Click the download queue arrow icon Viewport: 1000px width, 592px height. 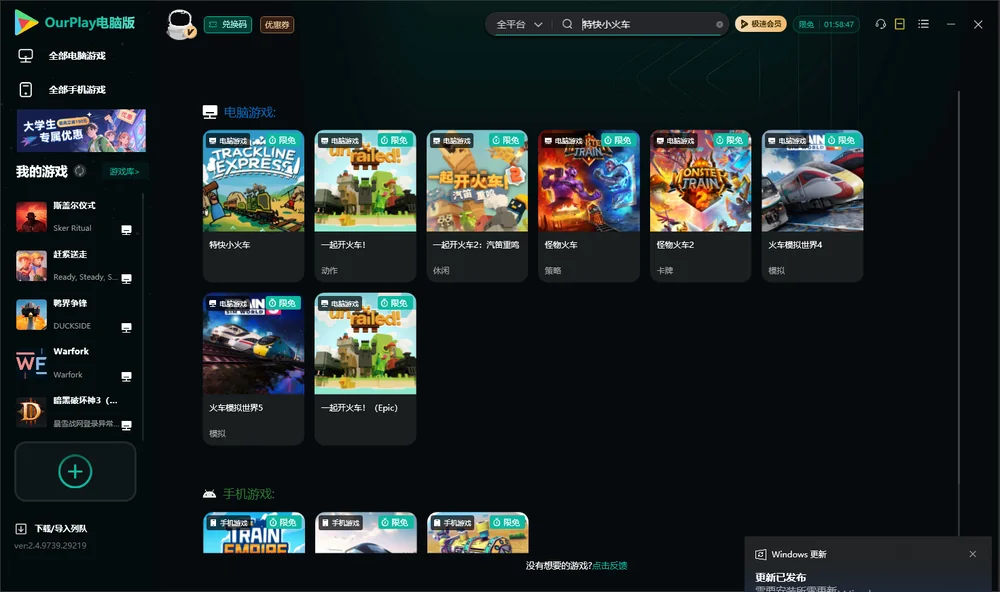(21, 528)
